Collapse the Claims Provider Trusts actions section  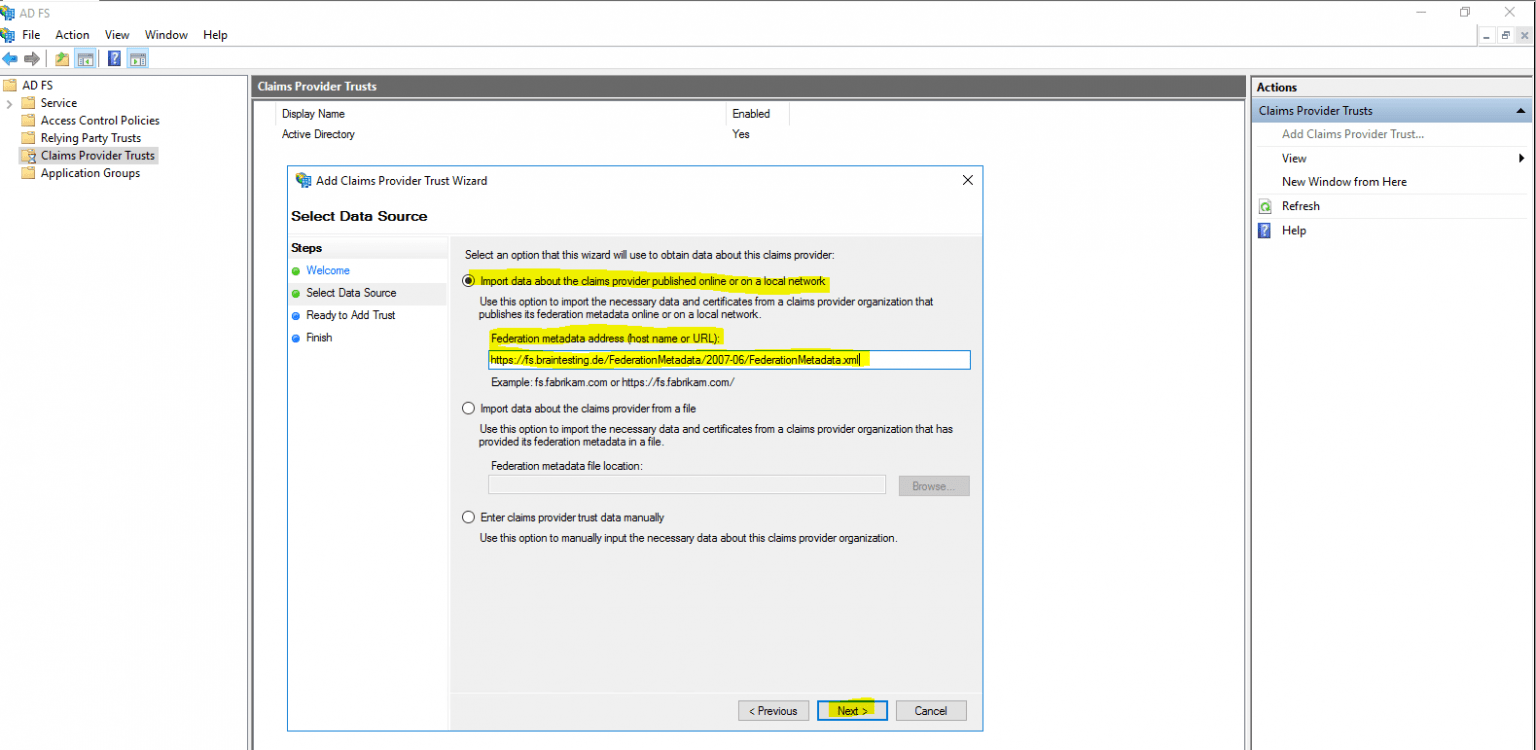(1520, 110)
